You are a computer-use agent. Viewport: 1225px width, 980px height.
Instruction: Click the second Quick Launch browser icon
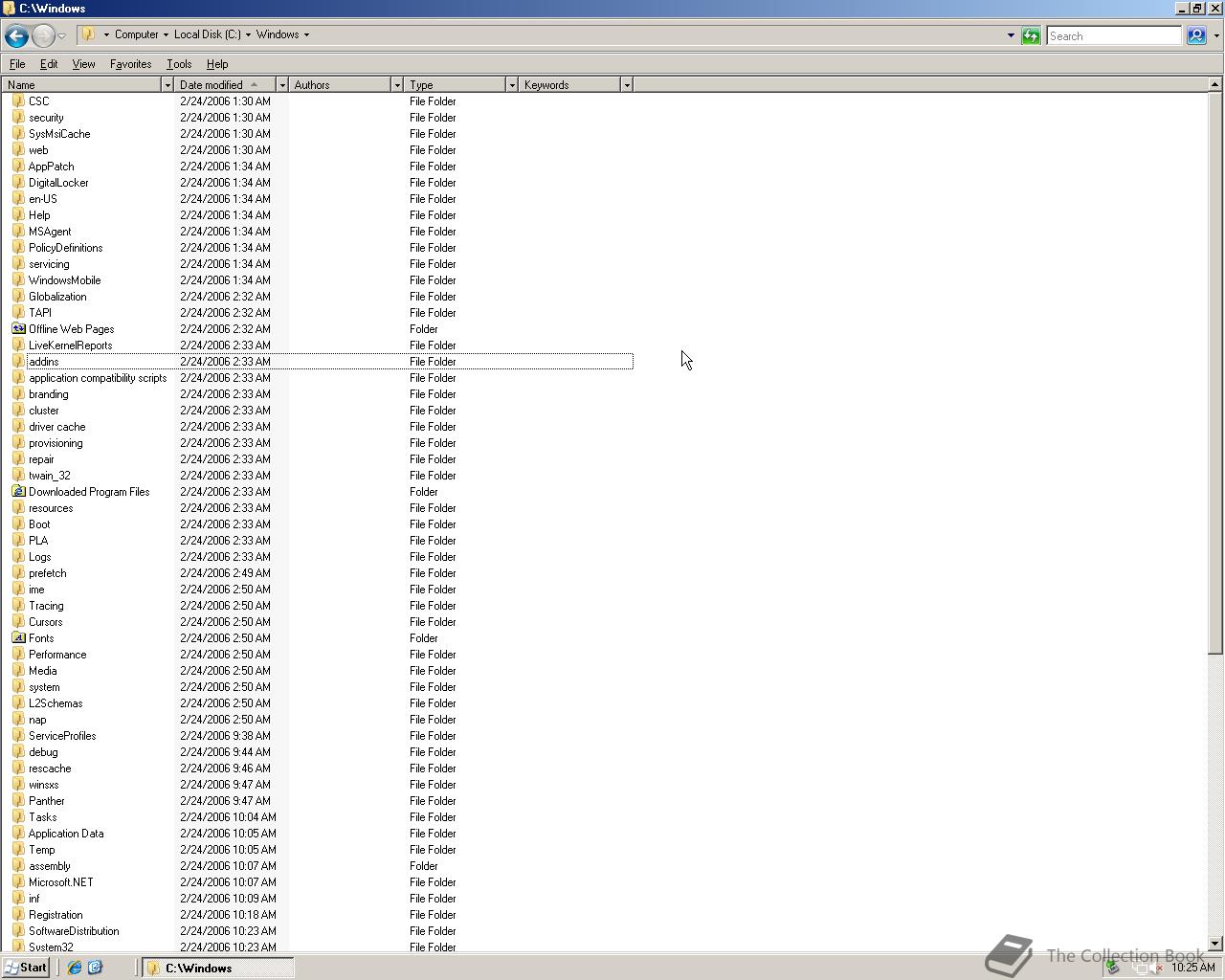point(95,968)
